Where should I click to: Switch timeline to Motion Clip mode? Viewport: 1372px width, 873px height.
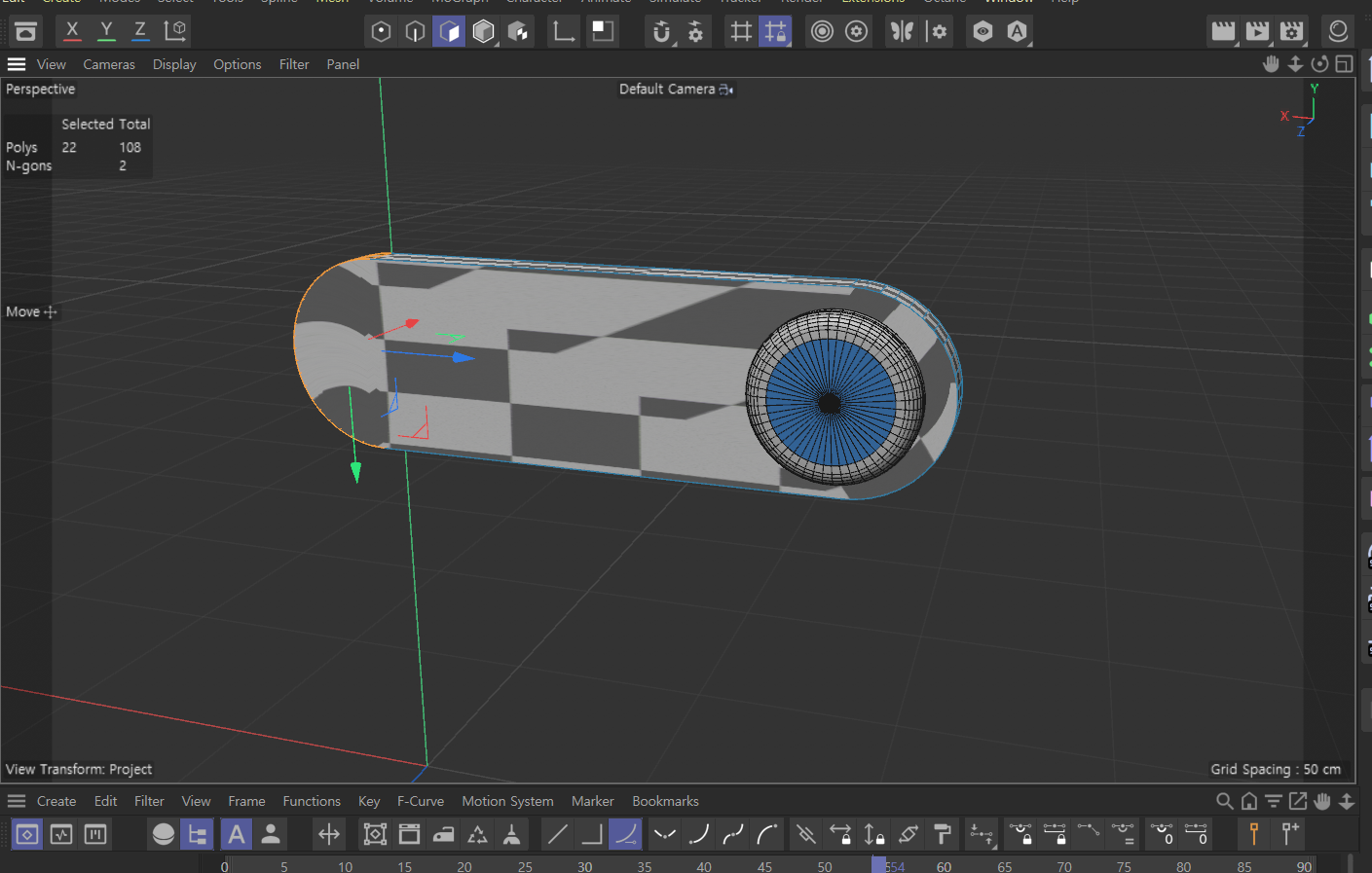(95, 834)
